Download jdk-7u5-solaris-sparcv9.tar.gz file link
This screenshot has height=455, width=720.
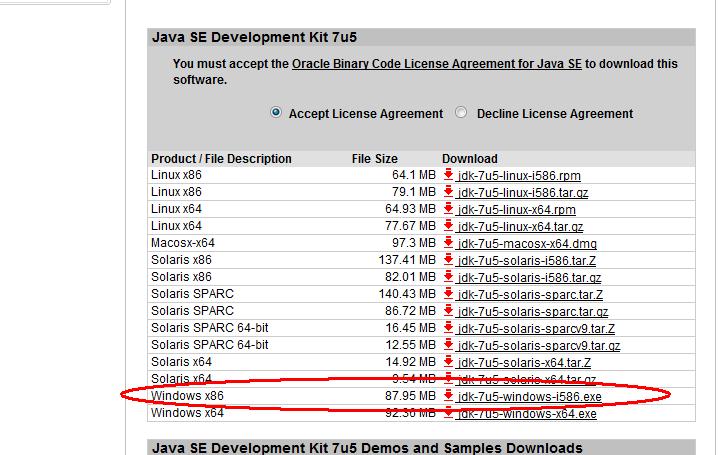tap(539, 345)
